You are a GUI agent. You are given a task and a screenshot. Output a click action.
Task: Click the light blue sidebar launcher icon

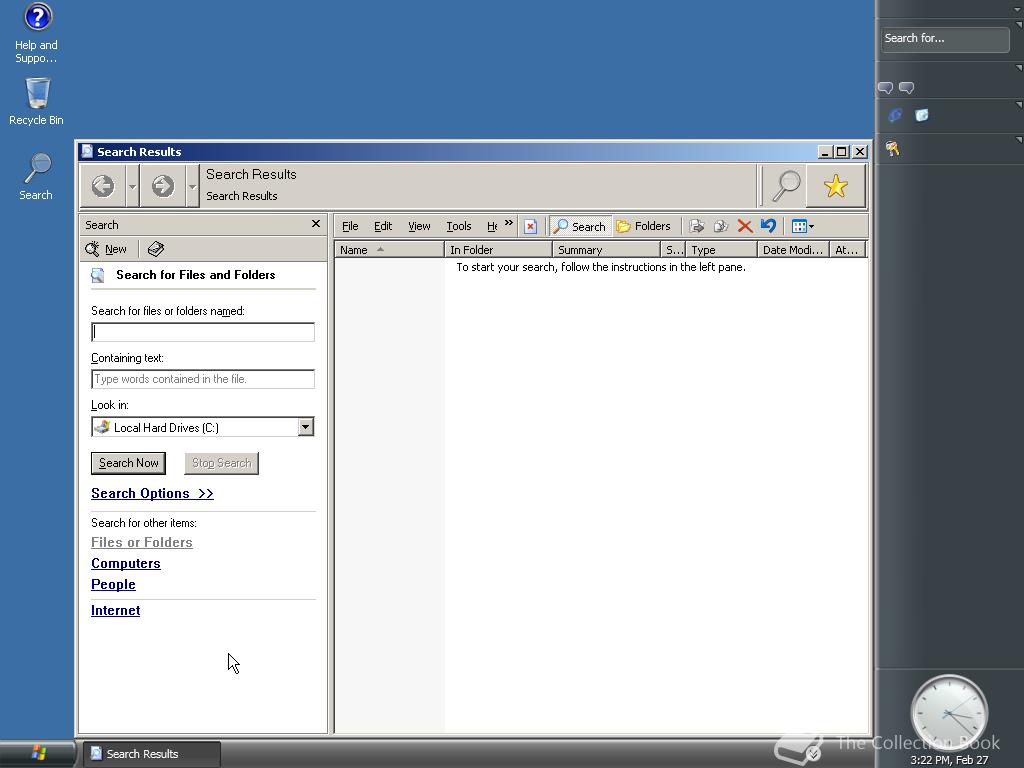921,116
